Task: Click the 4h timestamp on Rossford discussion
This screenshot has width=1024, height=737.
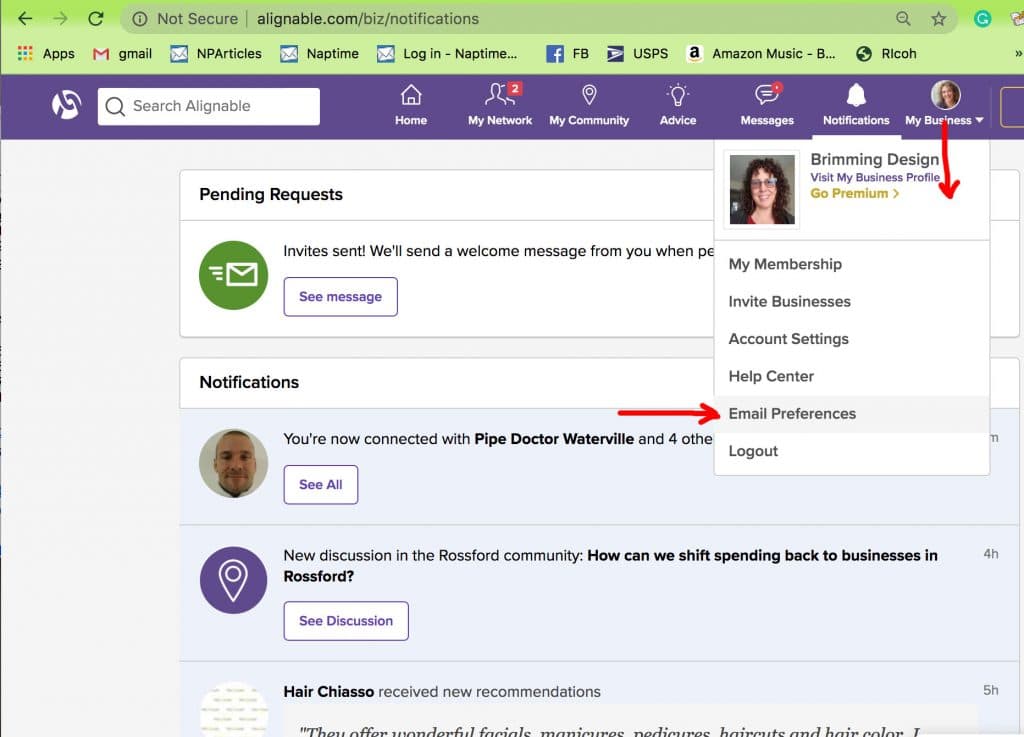Action: coord(991,554)
